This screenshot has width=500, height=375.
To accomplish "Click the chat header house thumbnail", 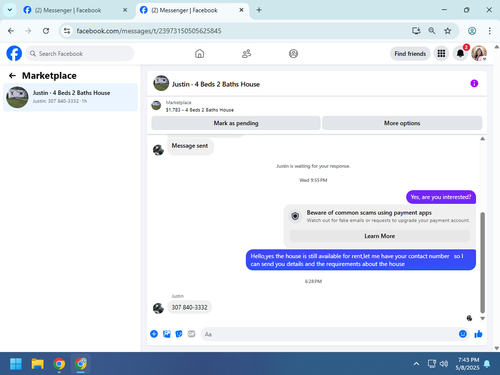I will coord(161,83).
